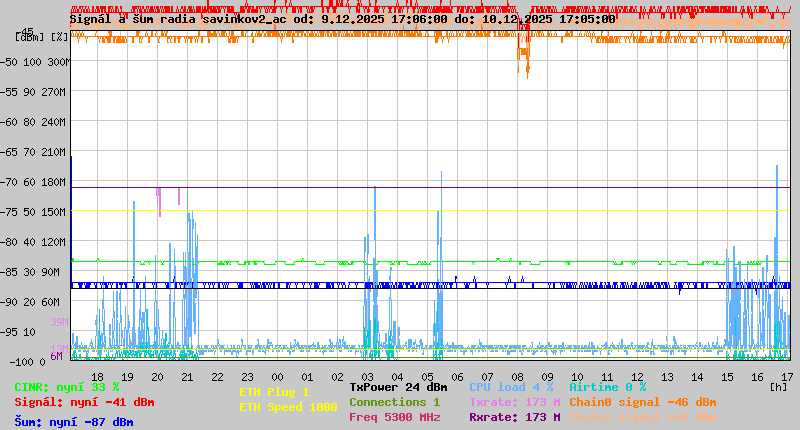The width and height of the screenshot is (800, 430).
Task: Select hour '18' on the time axis
Action: pyautogui.click(x=97, y=377)
